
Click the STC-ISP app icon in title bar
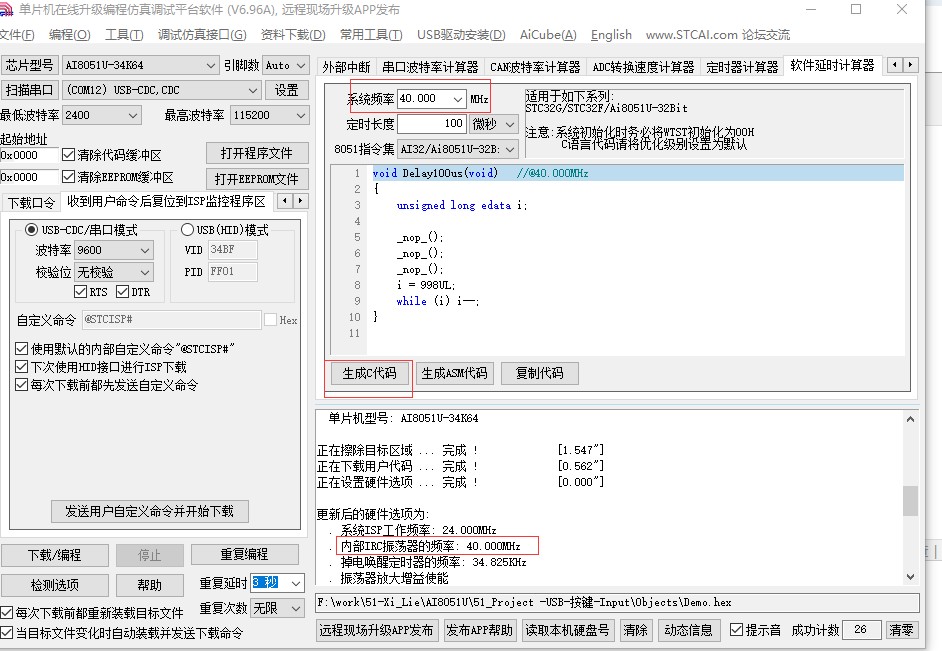coord(5,9)
